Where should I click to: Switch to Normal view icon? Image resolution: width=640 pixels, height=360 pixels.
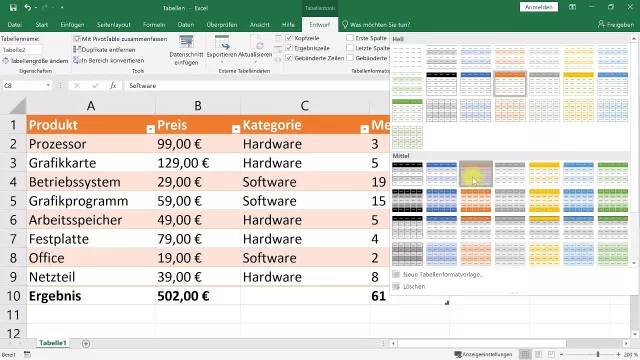[x=525, y=354]
